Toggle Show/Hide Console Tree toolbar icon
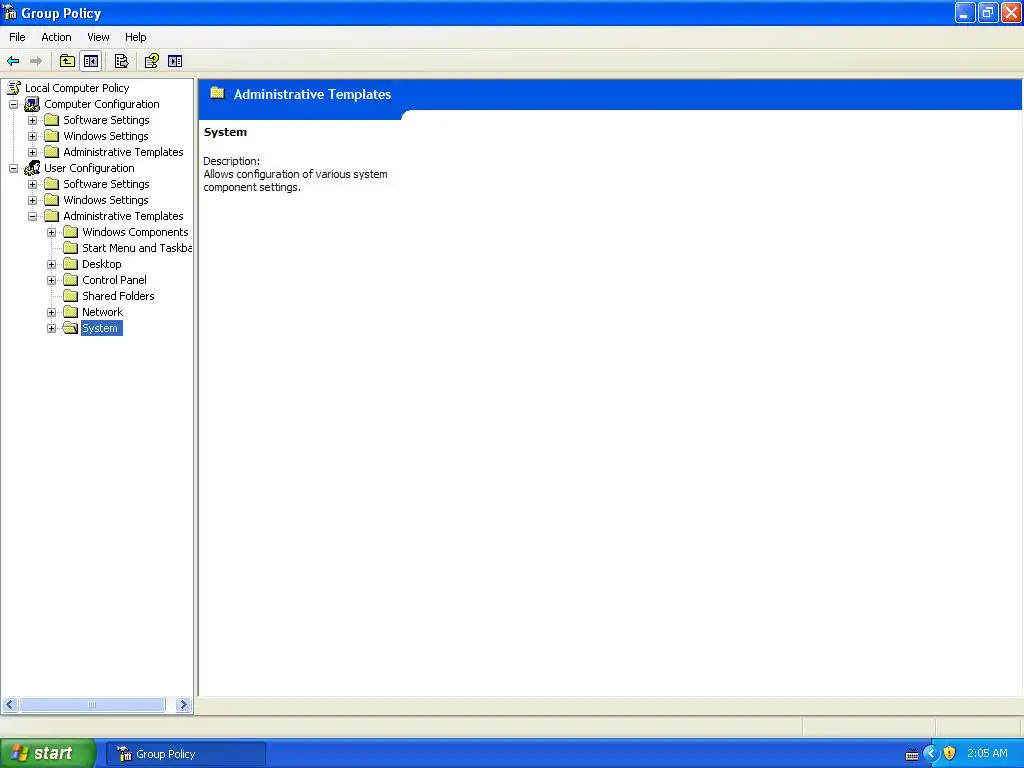The image size is (1024, 768). coord(91,61)
